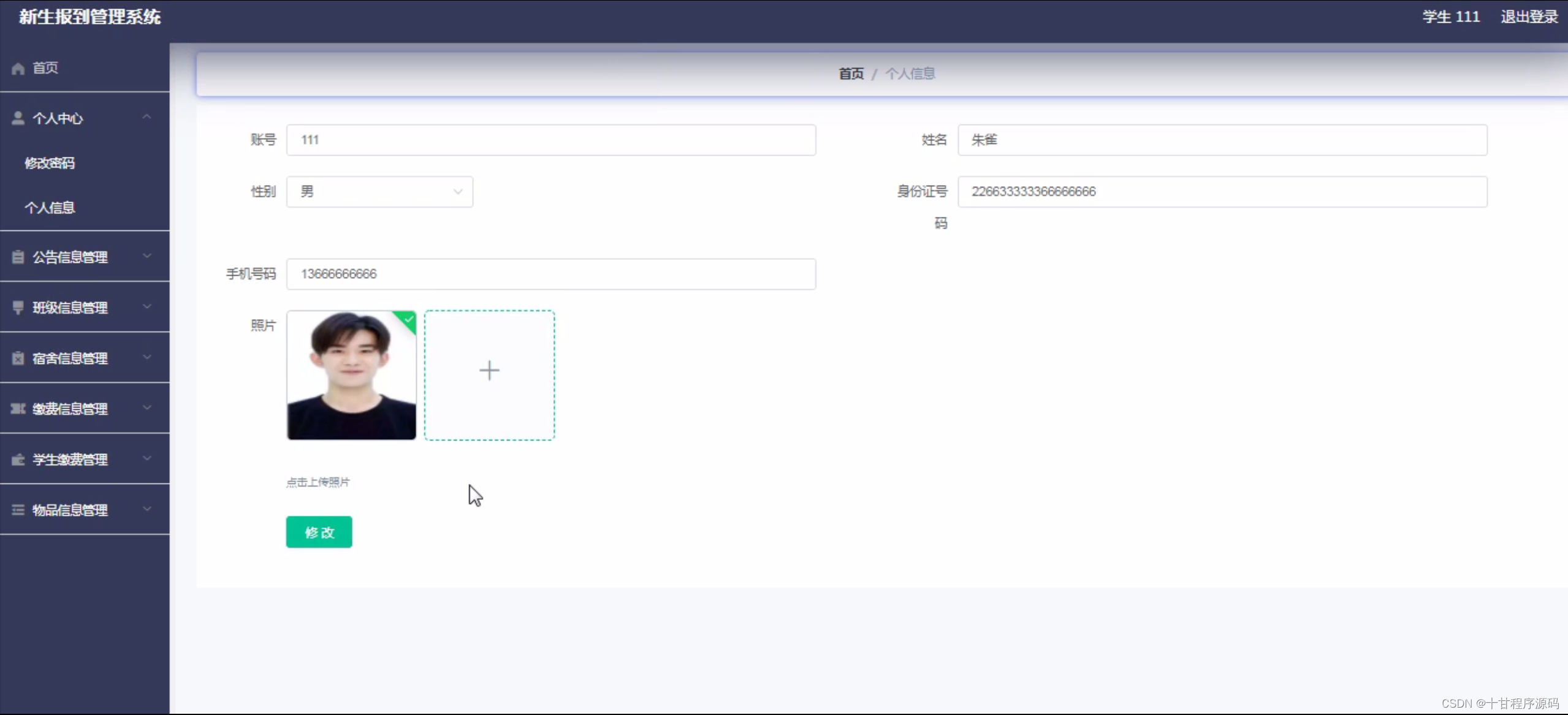The height and width of the screenshot is (715, 1568).
Task: Select the 个人中心 user icon in sidebar
Action: (x=18, y=118)
